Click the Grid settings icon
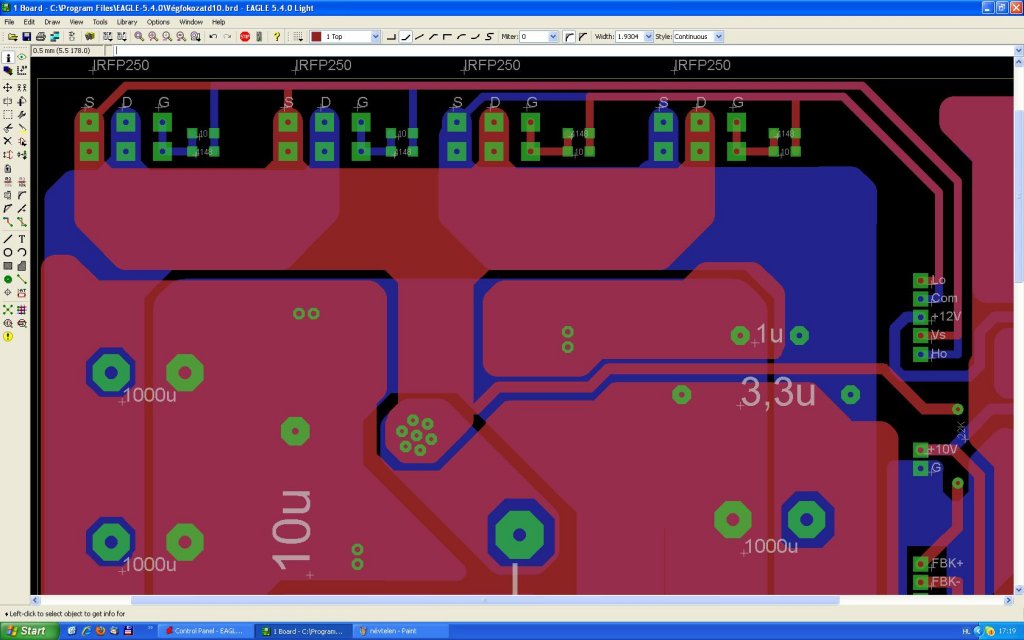1024x640 pixels. pyautogui.click(x=298, y=37)
